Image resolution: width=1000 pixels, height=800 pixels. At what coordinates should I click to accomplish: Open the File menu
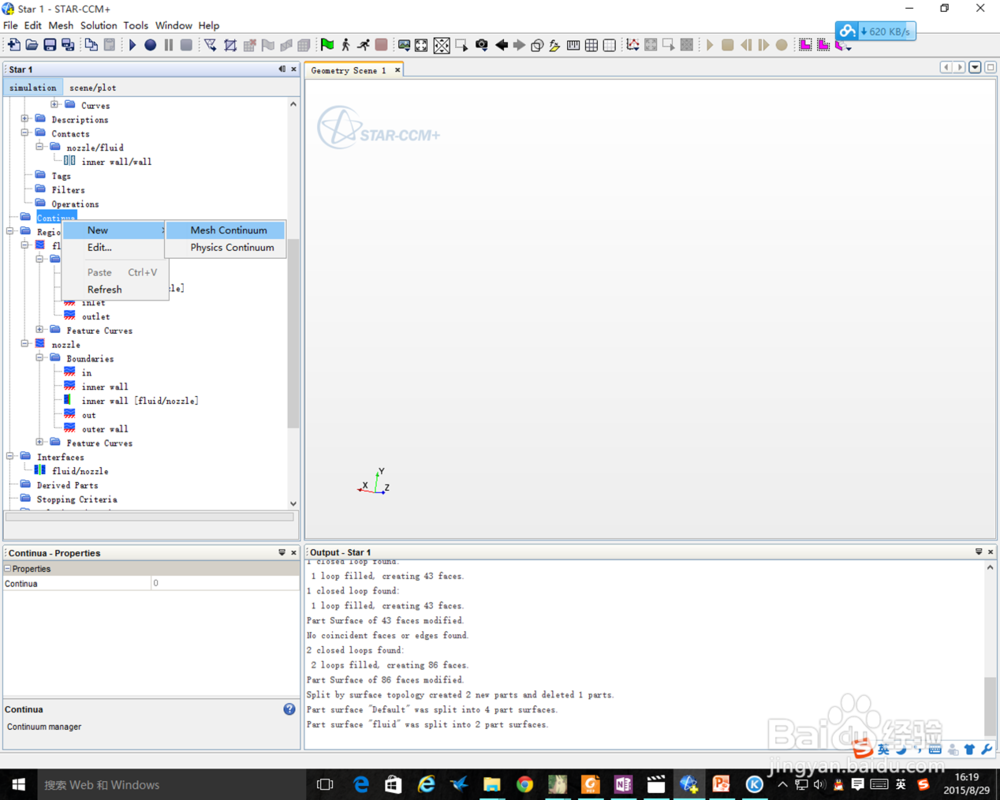click(x=10, y=26)
